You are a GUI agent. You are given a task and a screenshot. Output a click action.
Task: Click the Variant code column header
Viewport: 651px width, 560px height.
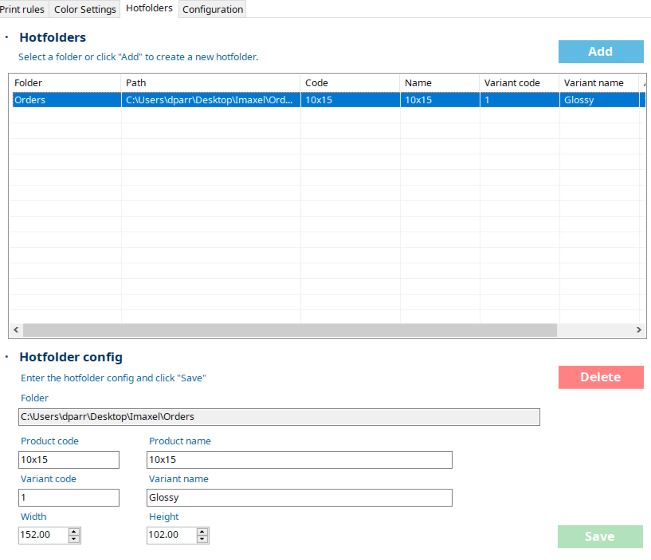click(518, 83)
